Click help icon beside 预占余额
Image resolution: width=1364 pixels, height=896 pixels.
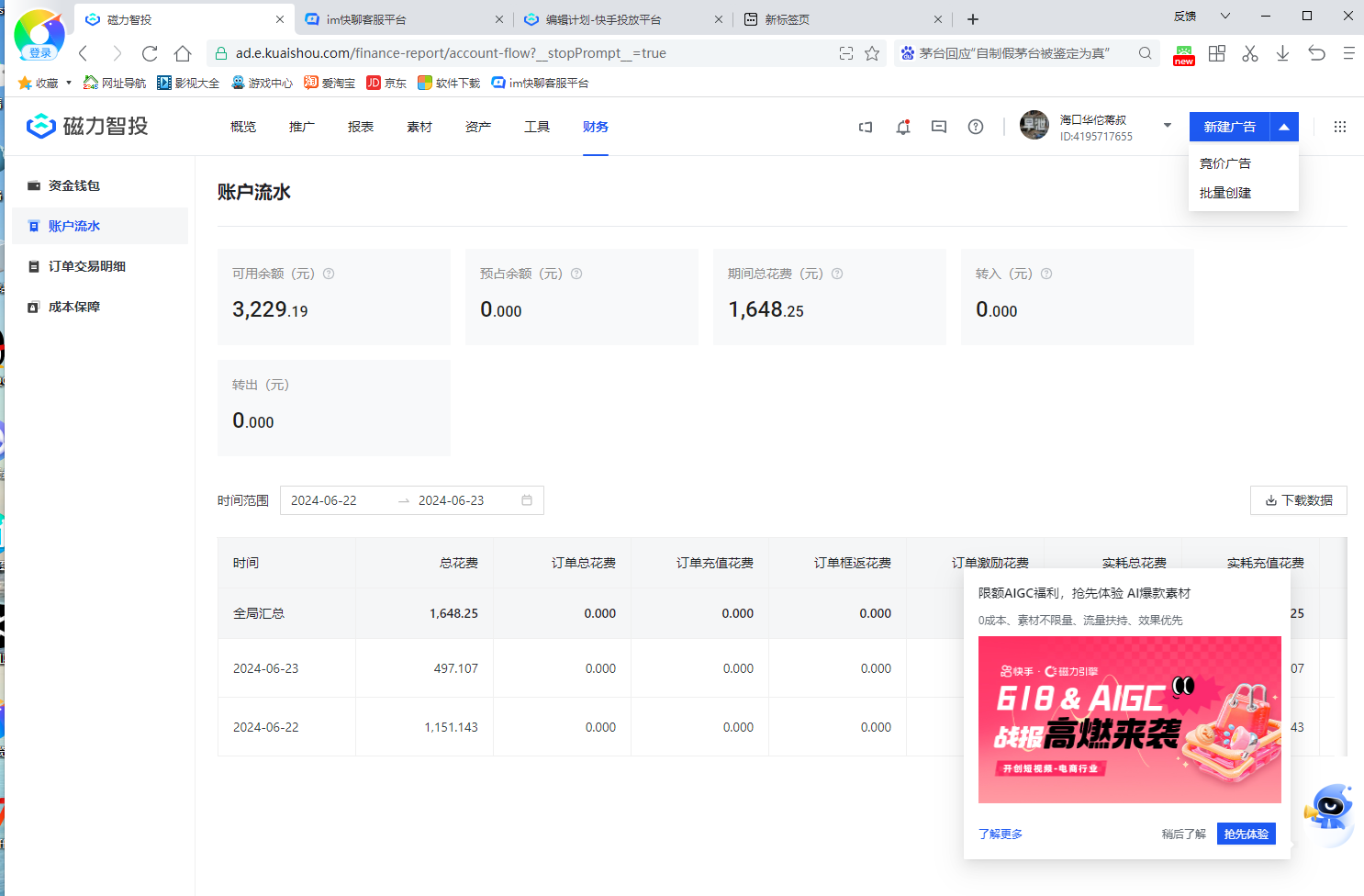[x=576, y=274]
